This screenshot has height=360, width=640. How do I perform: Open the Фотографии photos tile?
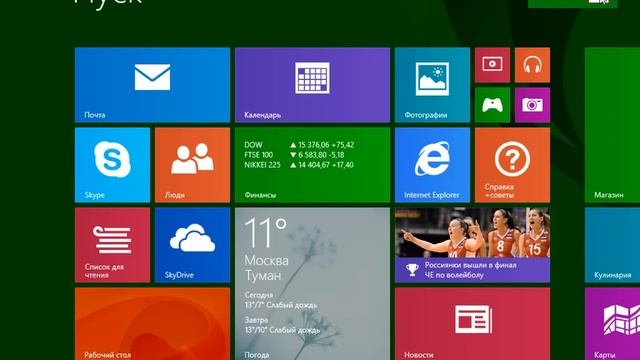pos(432,85)
